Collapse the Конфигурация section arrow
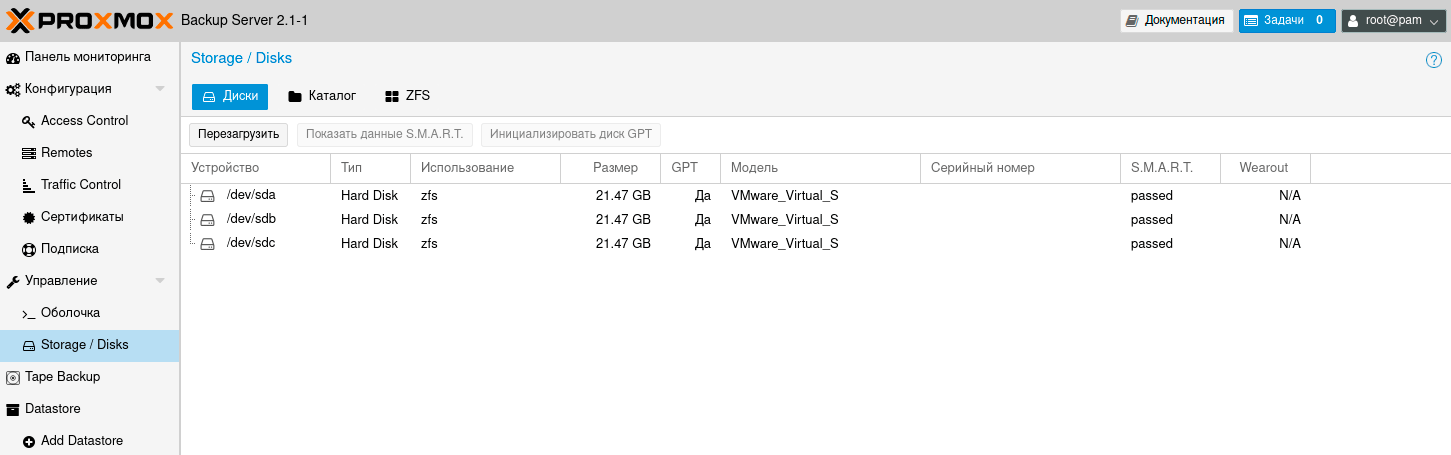 [160, 89]
